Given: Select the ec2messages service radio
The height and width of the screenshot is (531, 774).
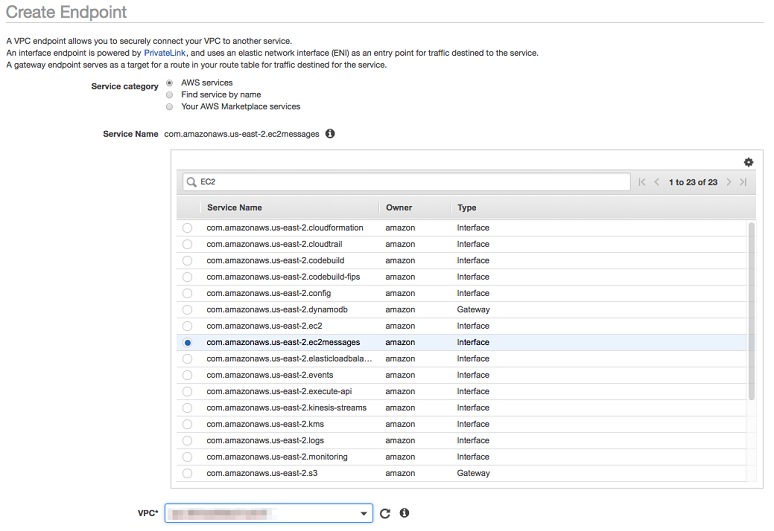Looking at the screenshot, I should click(x=187, y=342).
